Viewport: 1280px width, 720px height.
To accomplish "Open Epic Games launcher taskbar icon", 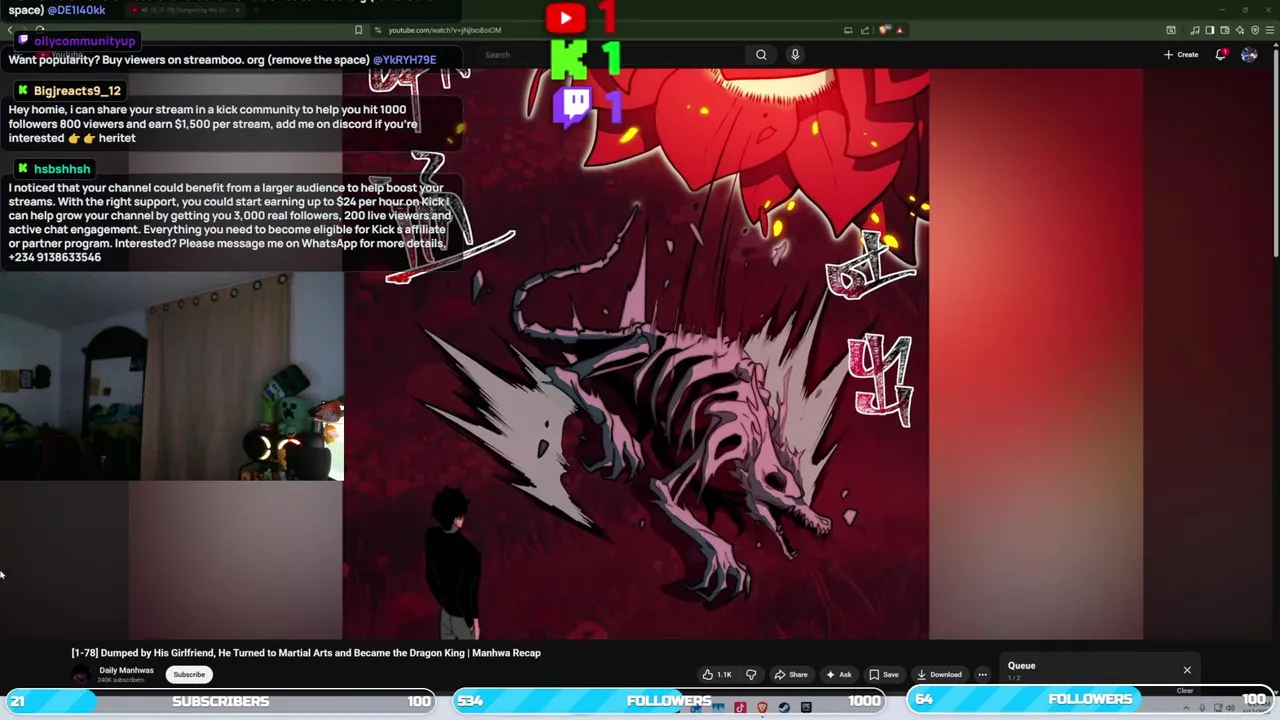I will [806, 707].
